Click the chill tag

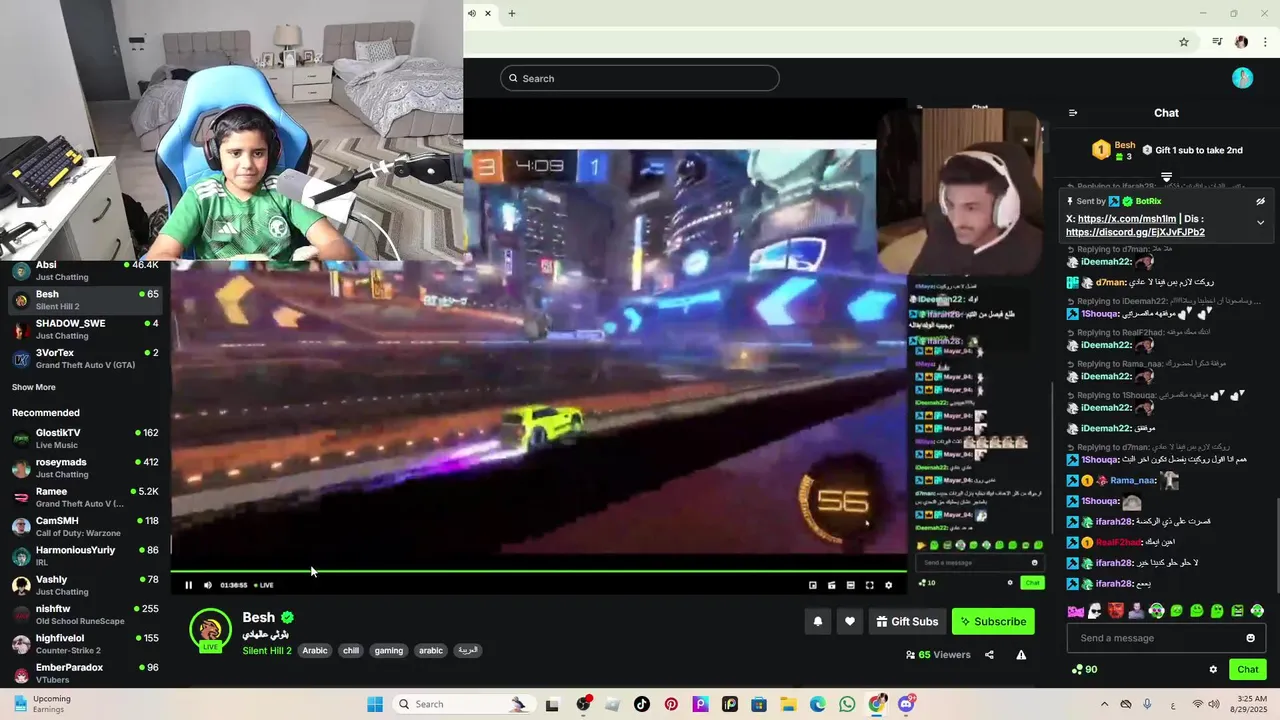tap(351, 651)
